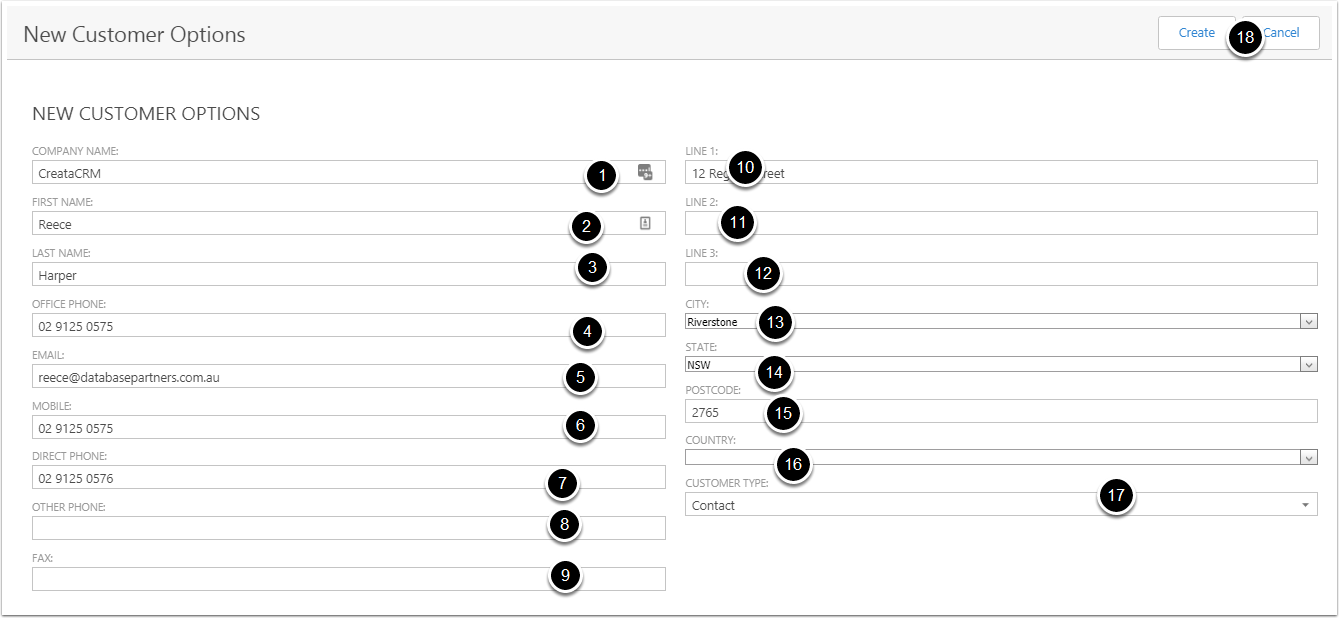Click the Email input field

click(x=300, y=377)
